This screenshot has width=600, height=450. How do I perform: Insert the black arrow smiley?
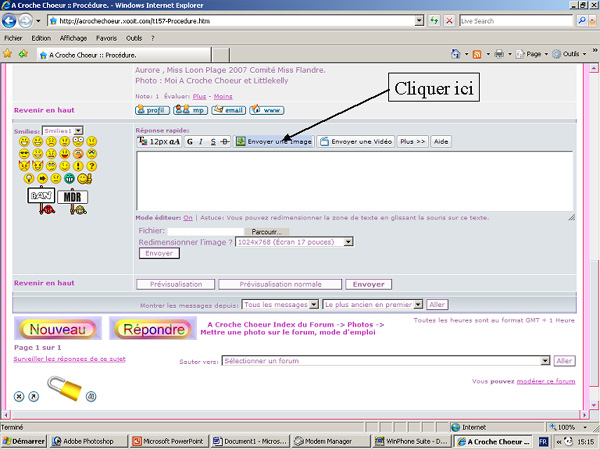[x=42, y=178]
